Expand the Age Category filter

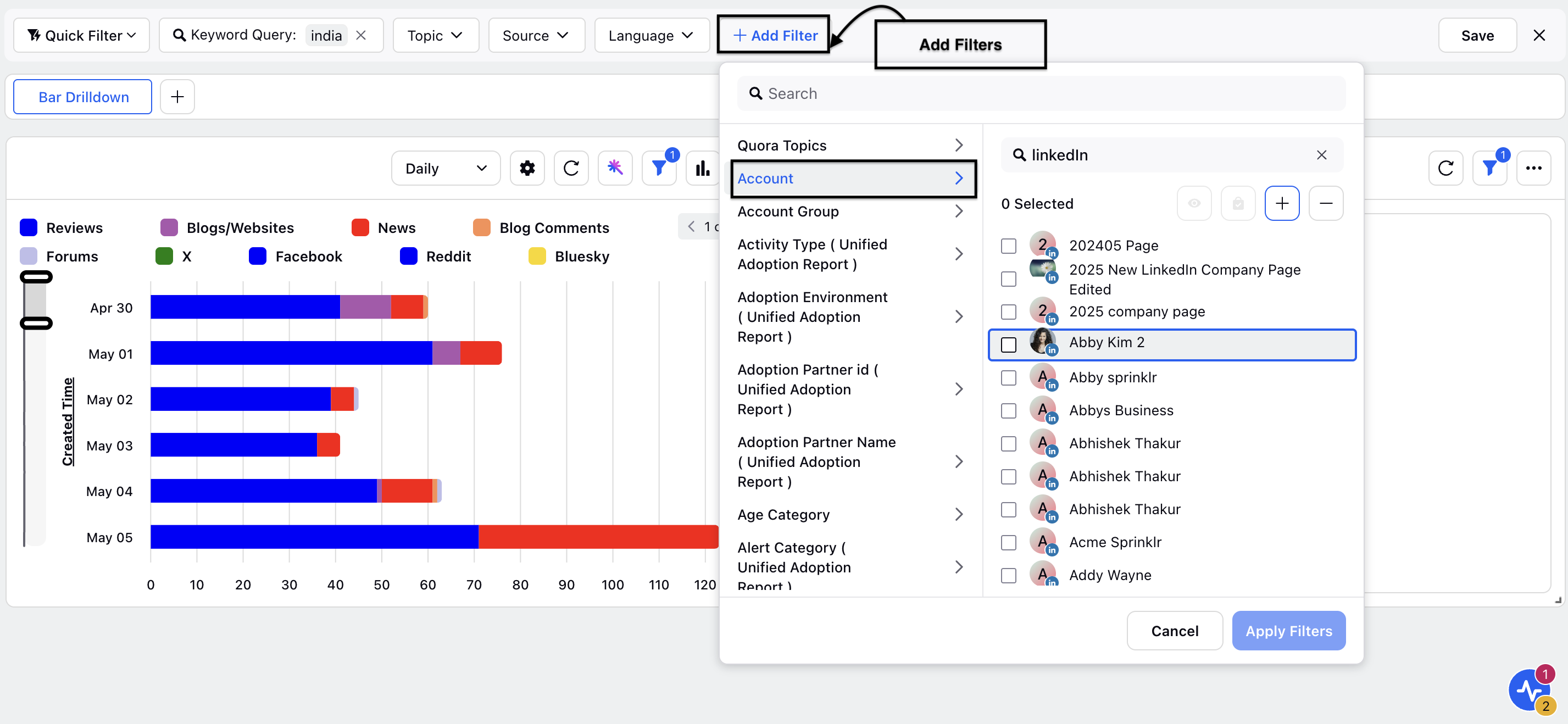[850, 515]
